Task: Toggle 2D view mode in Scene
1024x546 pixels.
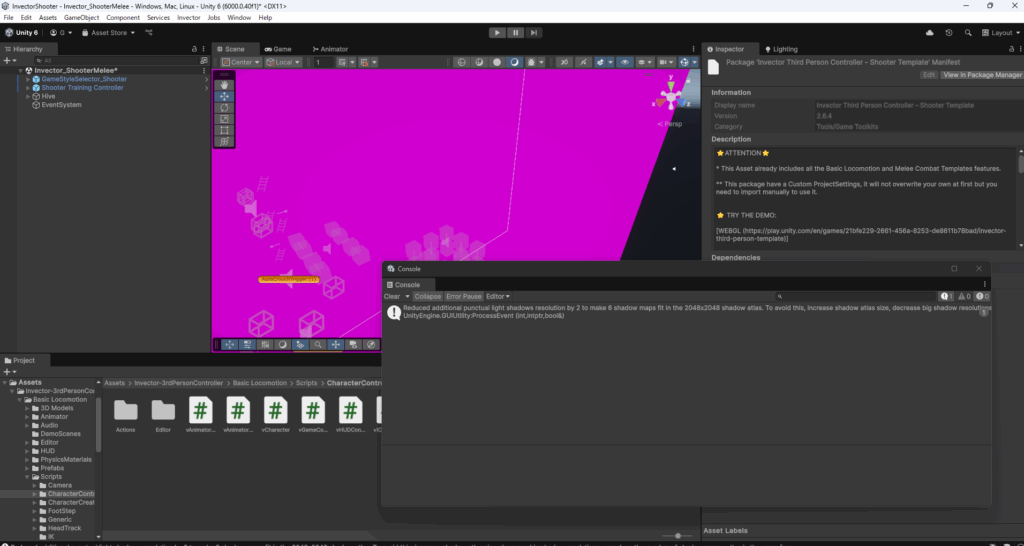Action: 565,62
